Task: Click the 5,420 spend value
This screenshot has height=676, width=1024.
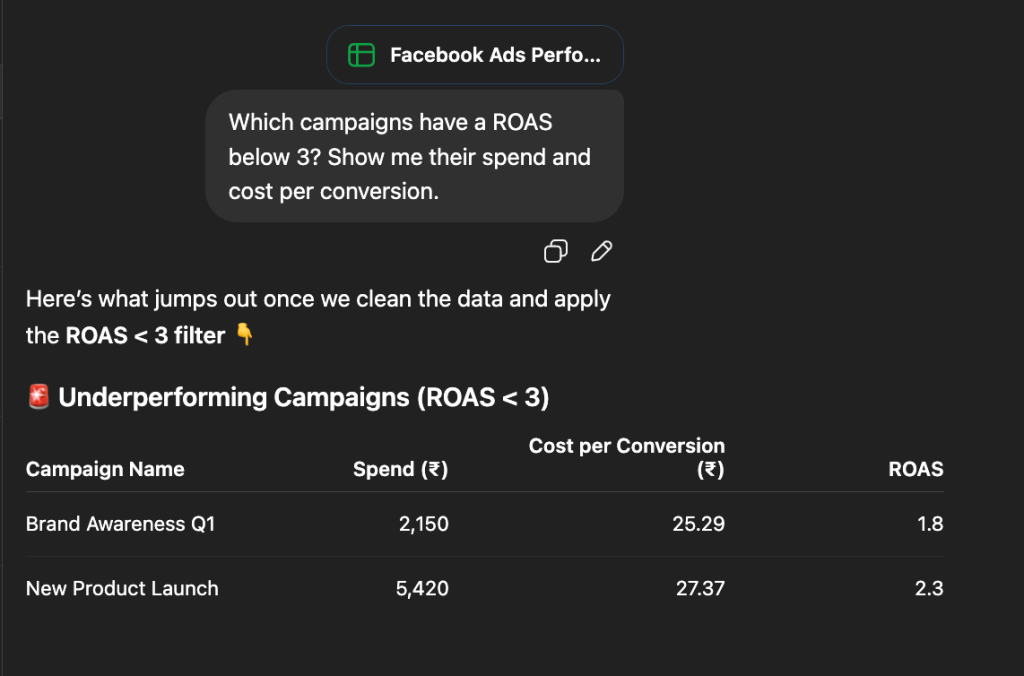Action: pos(423,588)
